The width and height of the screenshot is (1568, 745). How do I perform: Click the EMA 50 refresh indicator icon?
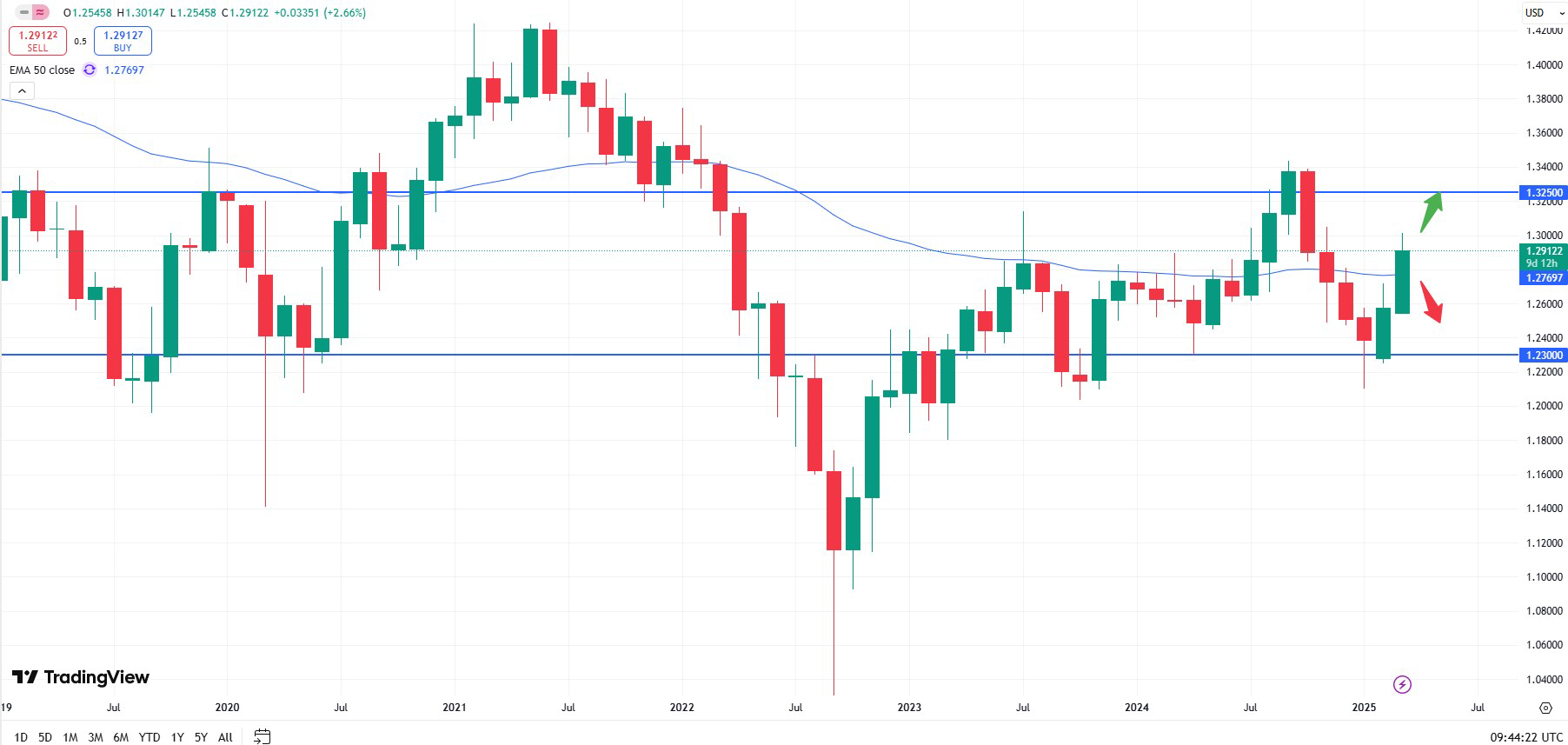click(90, 70)
